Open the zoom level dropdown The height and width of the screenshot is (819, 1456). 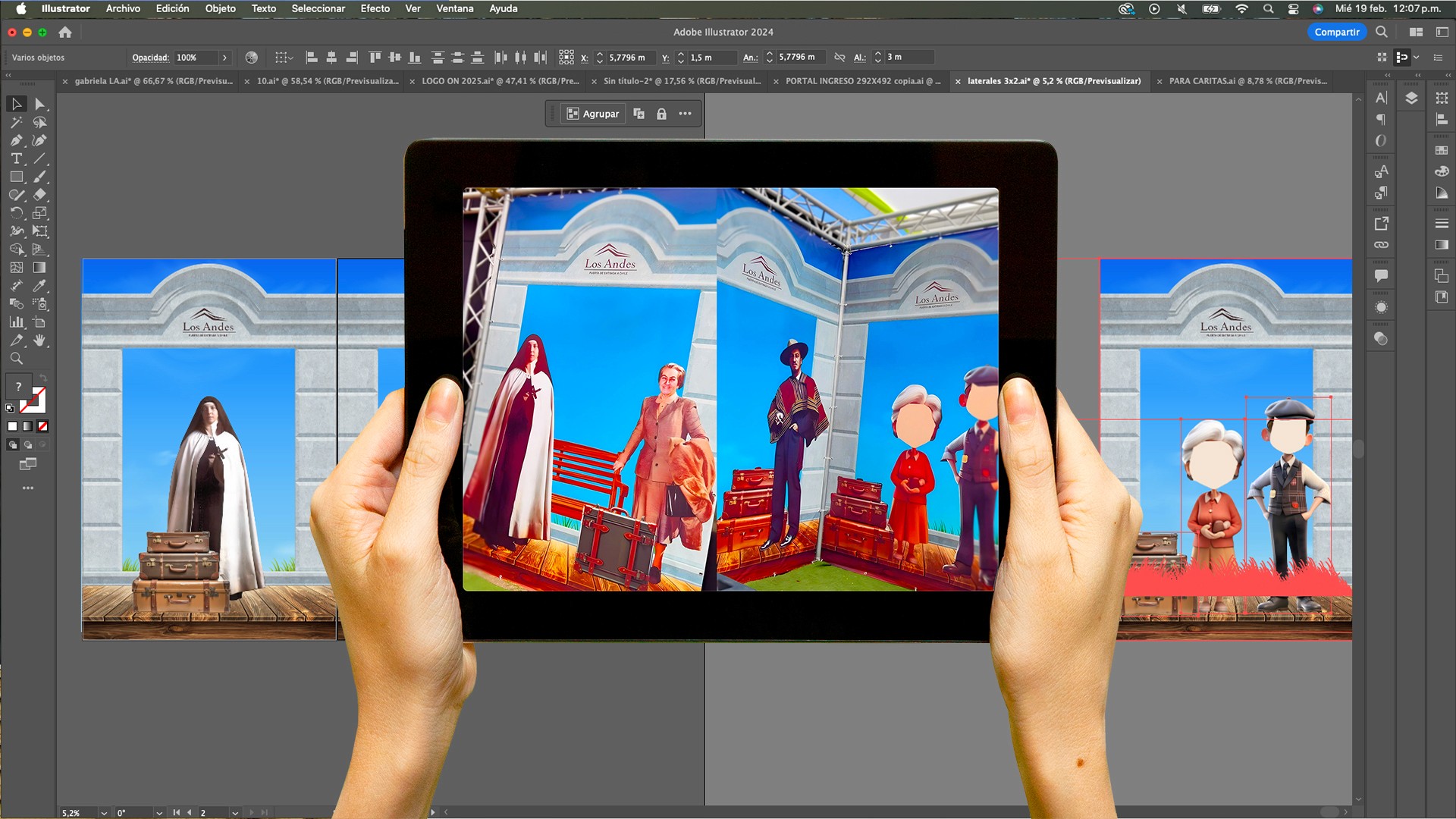coord(104,812)
